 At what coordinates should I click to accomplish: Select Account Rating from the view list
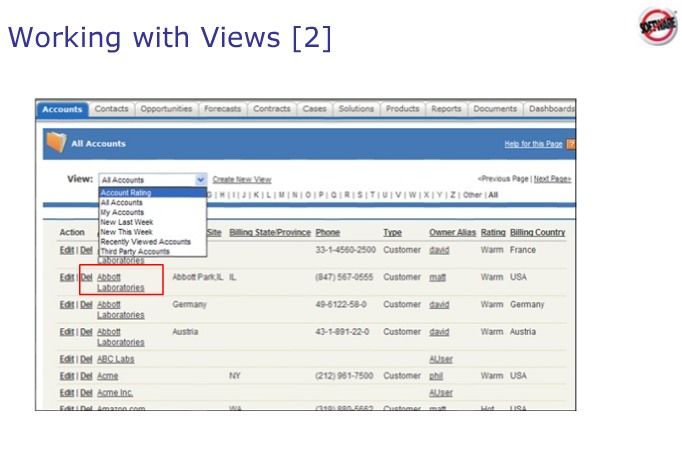(125, 193)
